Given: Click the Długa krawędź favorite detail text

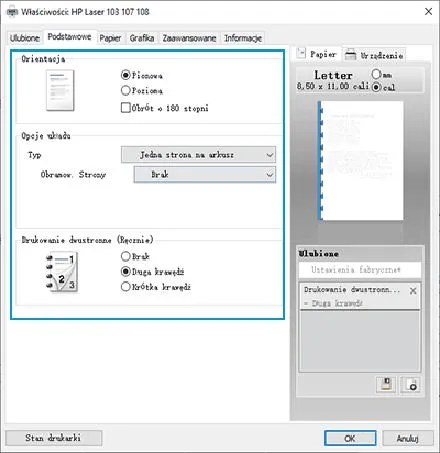Looking at the screenshot, I should 333,303.
